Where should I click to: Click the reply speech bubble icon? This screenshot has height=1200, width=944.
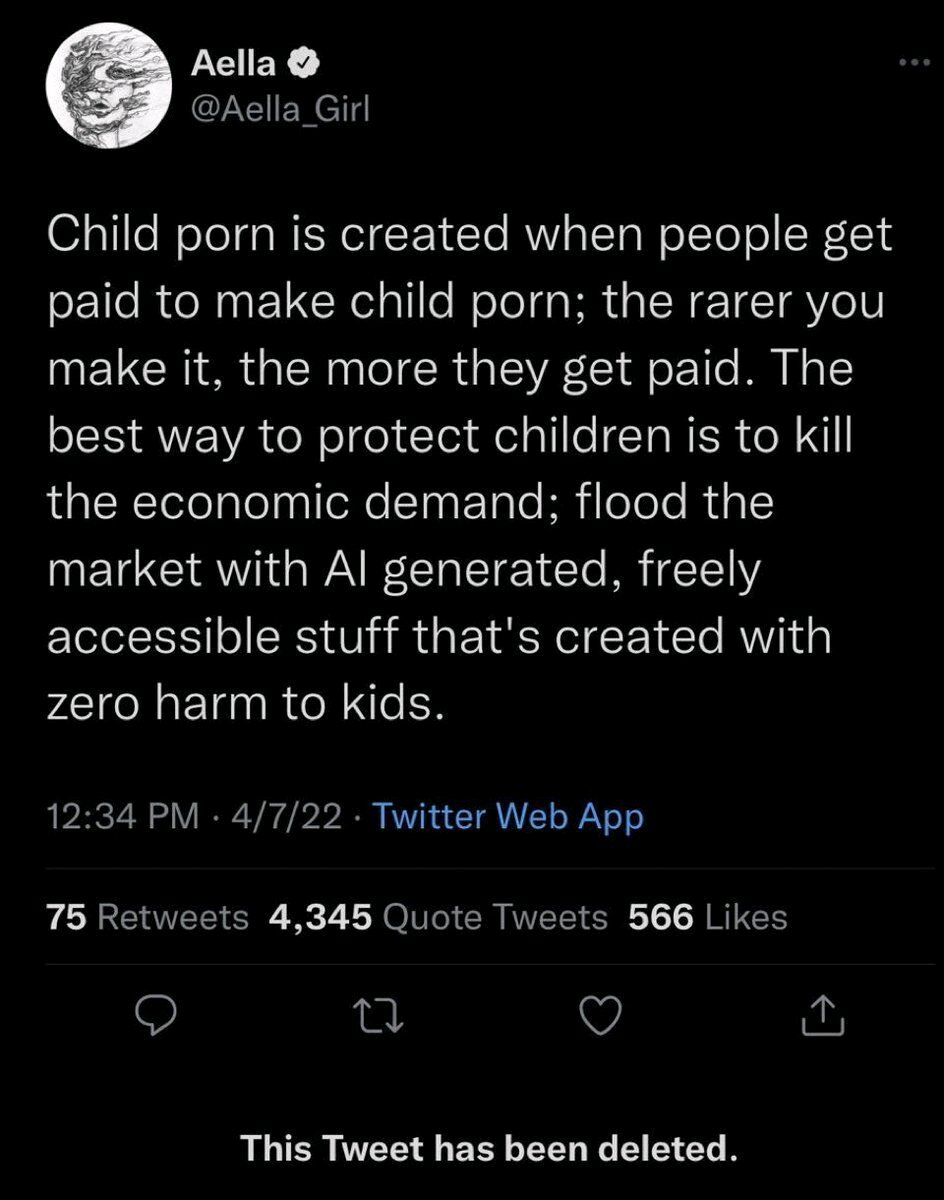tap(155, 1018)
